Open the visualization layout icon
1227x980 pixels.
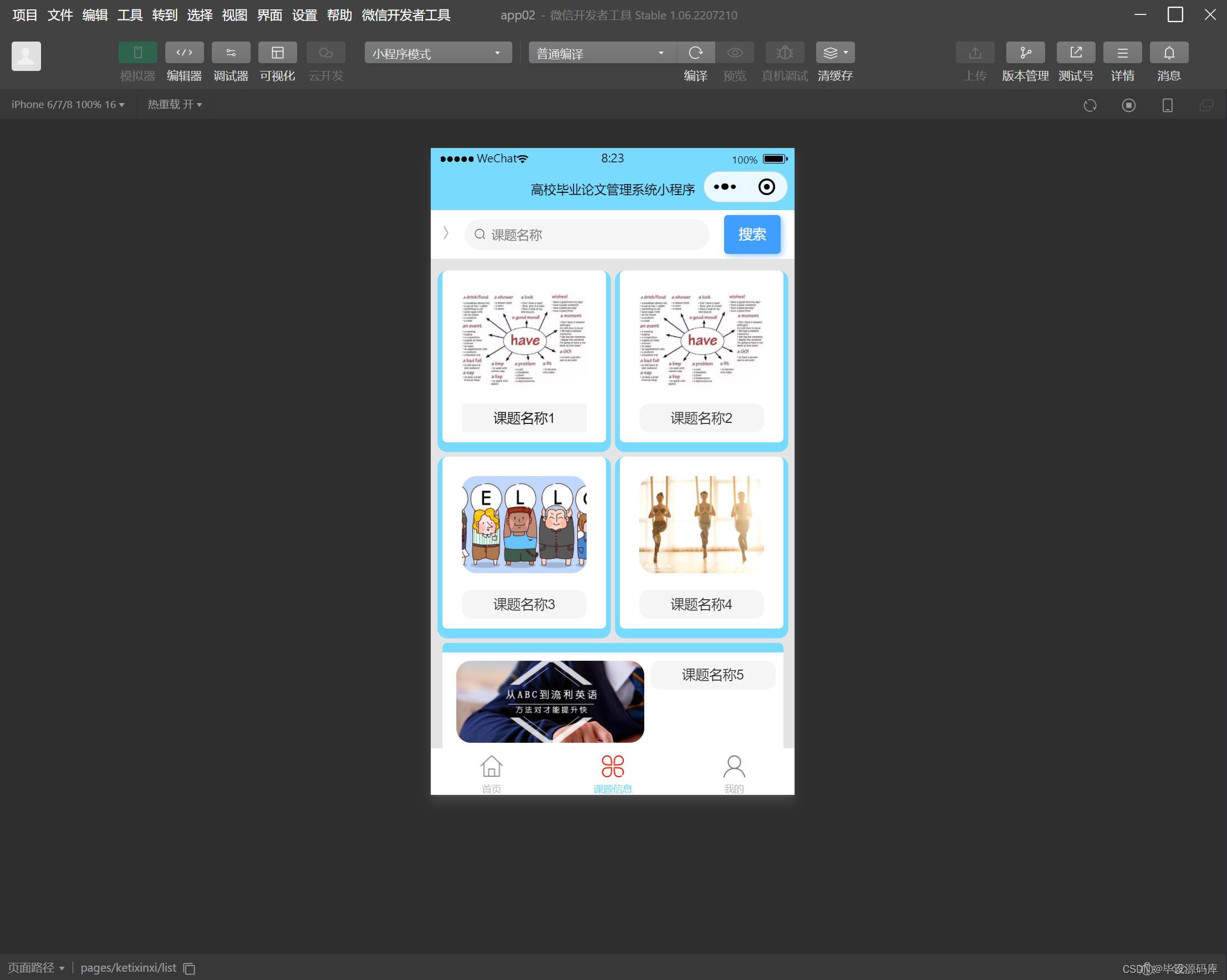pyautogui.click(x=277, y=53)
